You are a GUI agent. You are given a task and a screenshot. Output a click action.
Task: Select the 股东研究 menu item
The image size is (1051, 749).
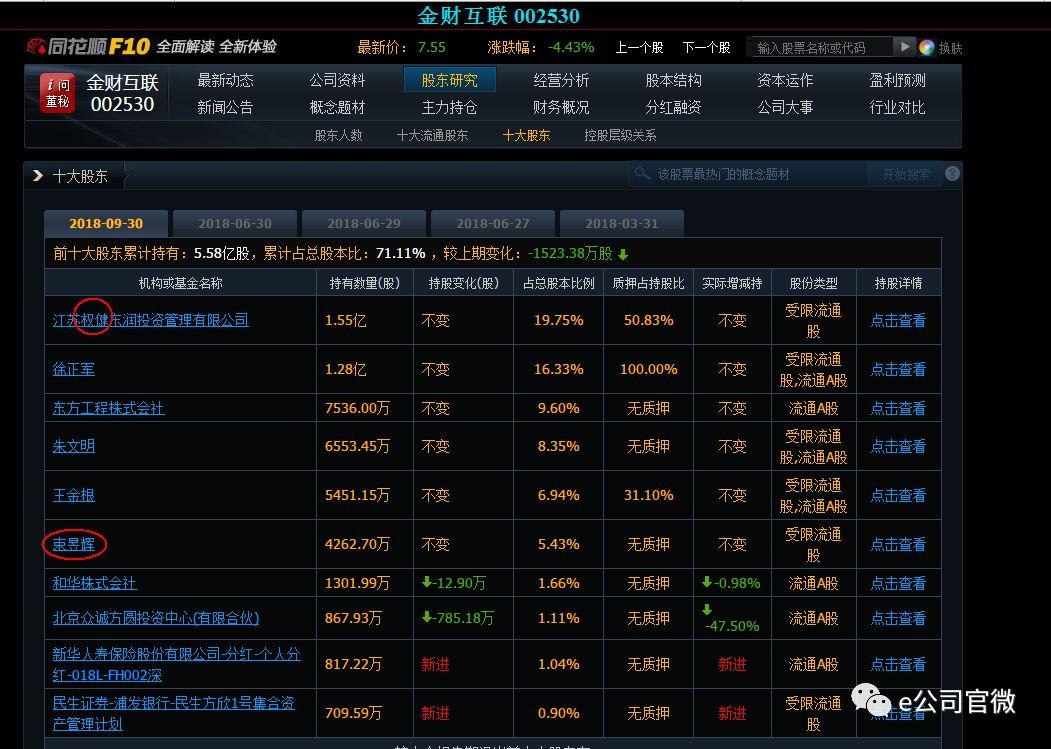point(449,80)
